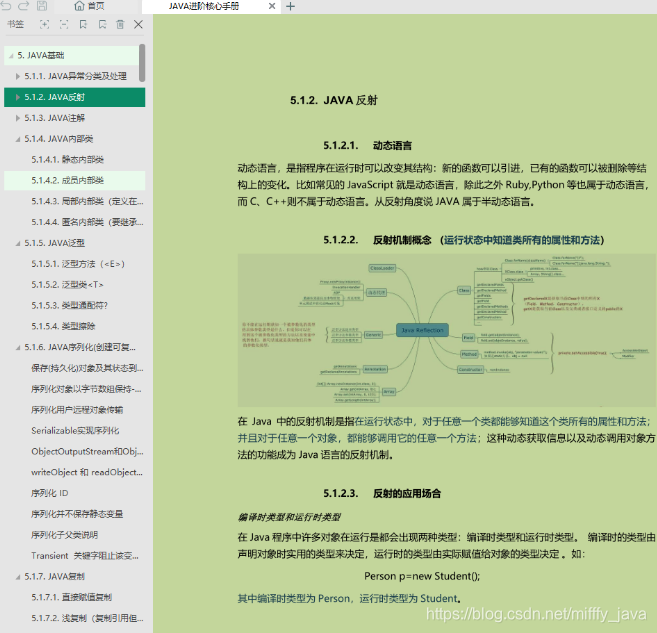This screenshot has width=657, height=633.
Task: Switch to the JAVA进阶核心手册 tab
Action: click(x=204, y=6)
